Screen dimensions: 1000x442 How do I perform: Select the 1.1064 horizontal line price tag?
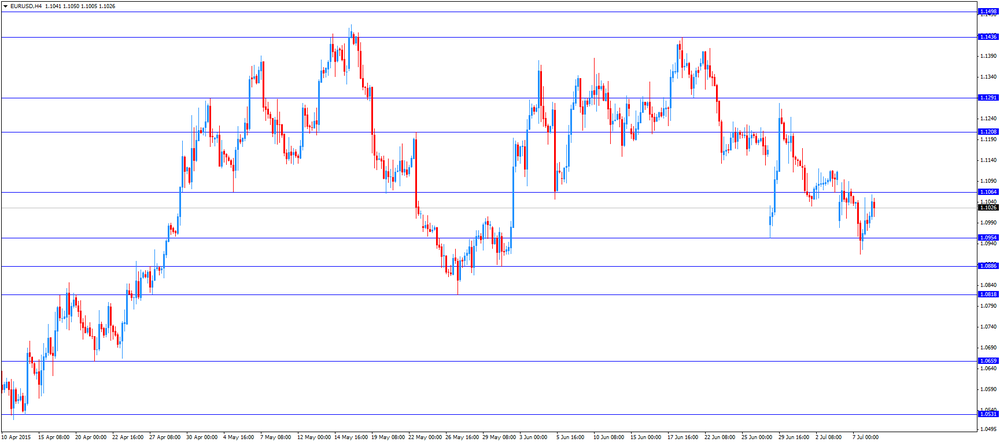[987, 192]
